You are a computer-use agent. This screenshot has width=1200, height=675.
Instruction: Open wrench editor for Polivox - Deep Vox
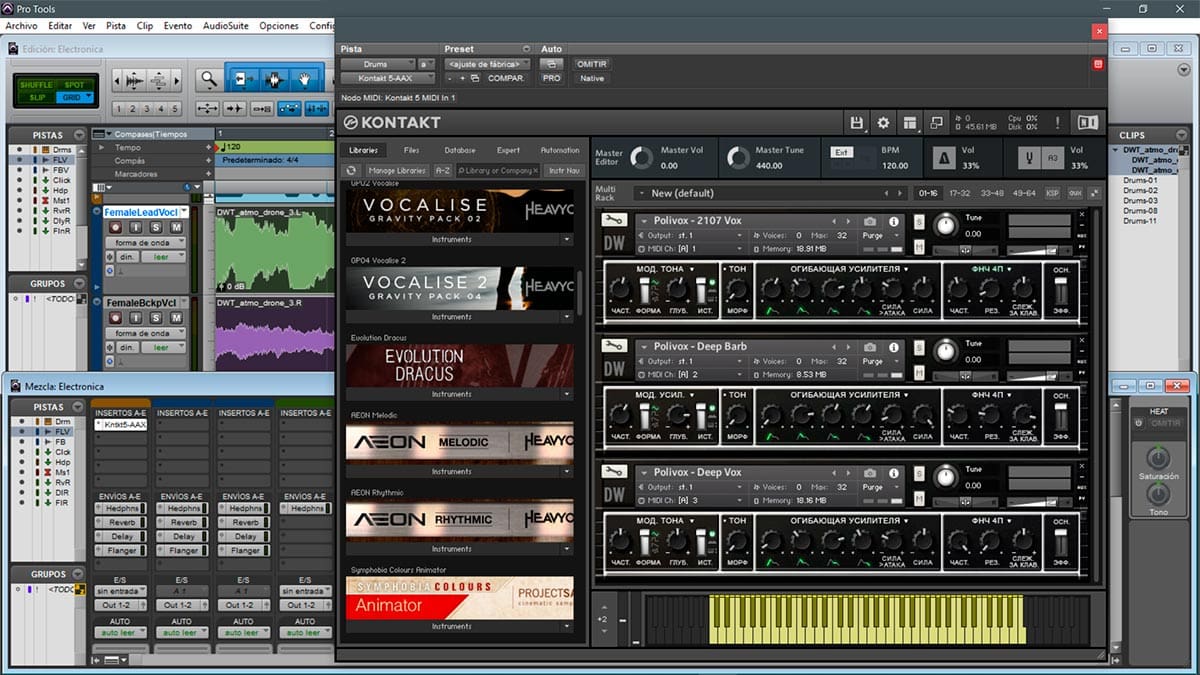[614, 472]
